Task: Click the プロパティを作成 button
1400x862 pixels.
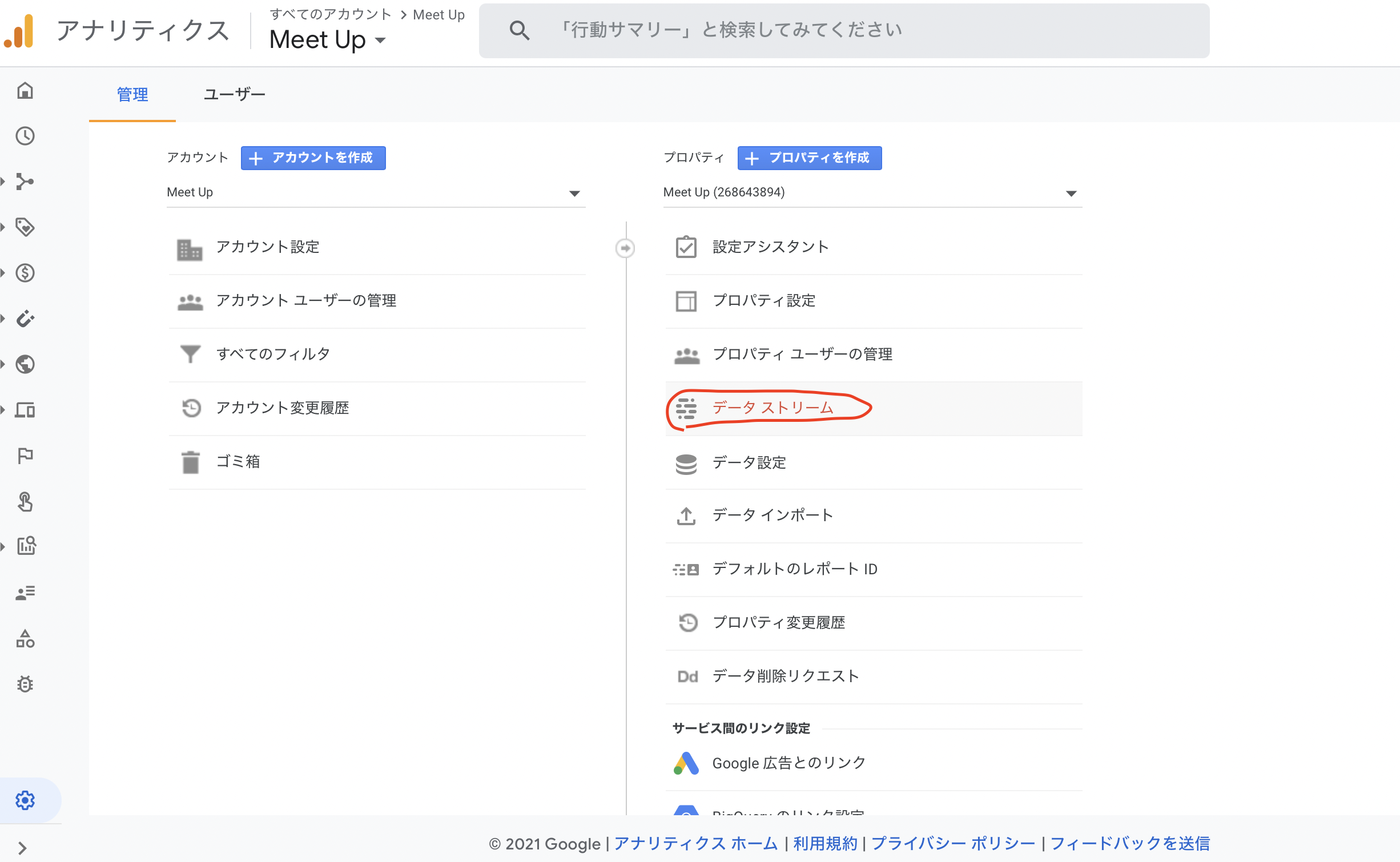Action: point(810,158)
